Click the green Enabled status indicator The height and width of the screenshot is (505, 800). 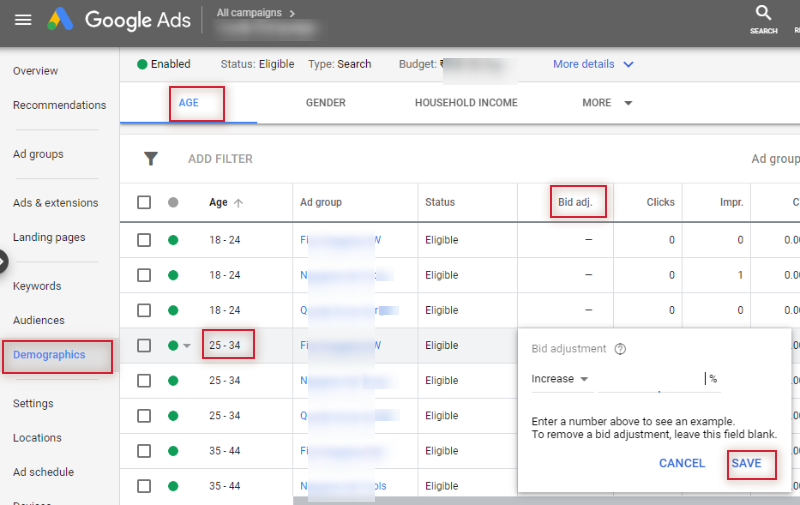142,64
